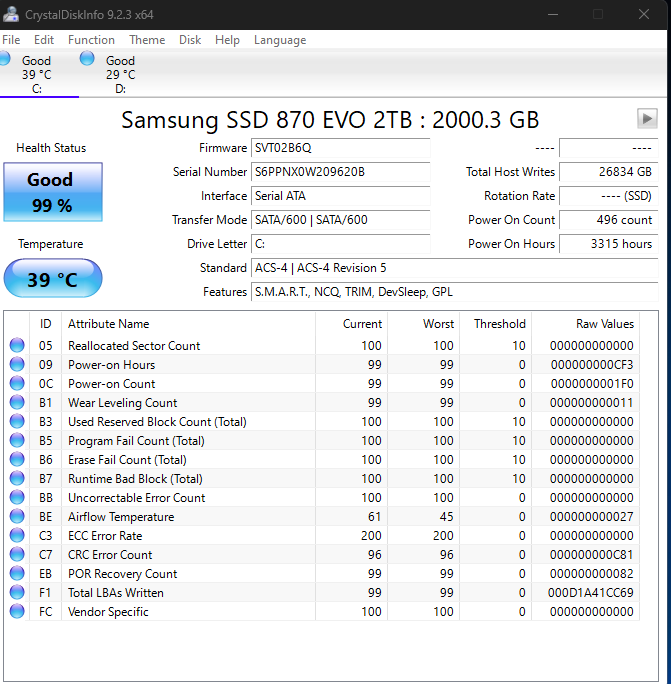Minimize the CrystalDiskInfo window
The image size is (671, 684).
(x=553, y=14)
